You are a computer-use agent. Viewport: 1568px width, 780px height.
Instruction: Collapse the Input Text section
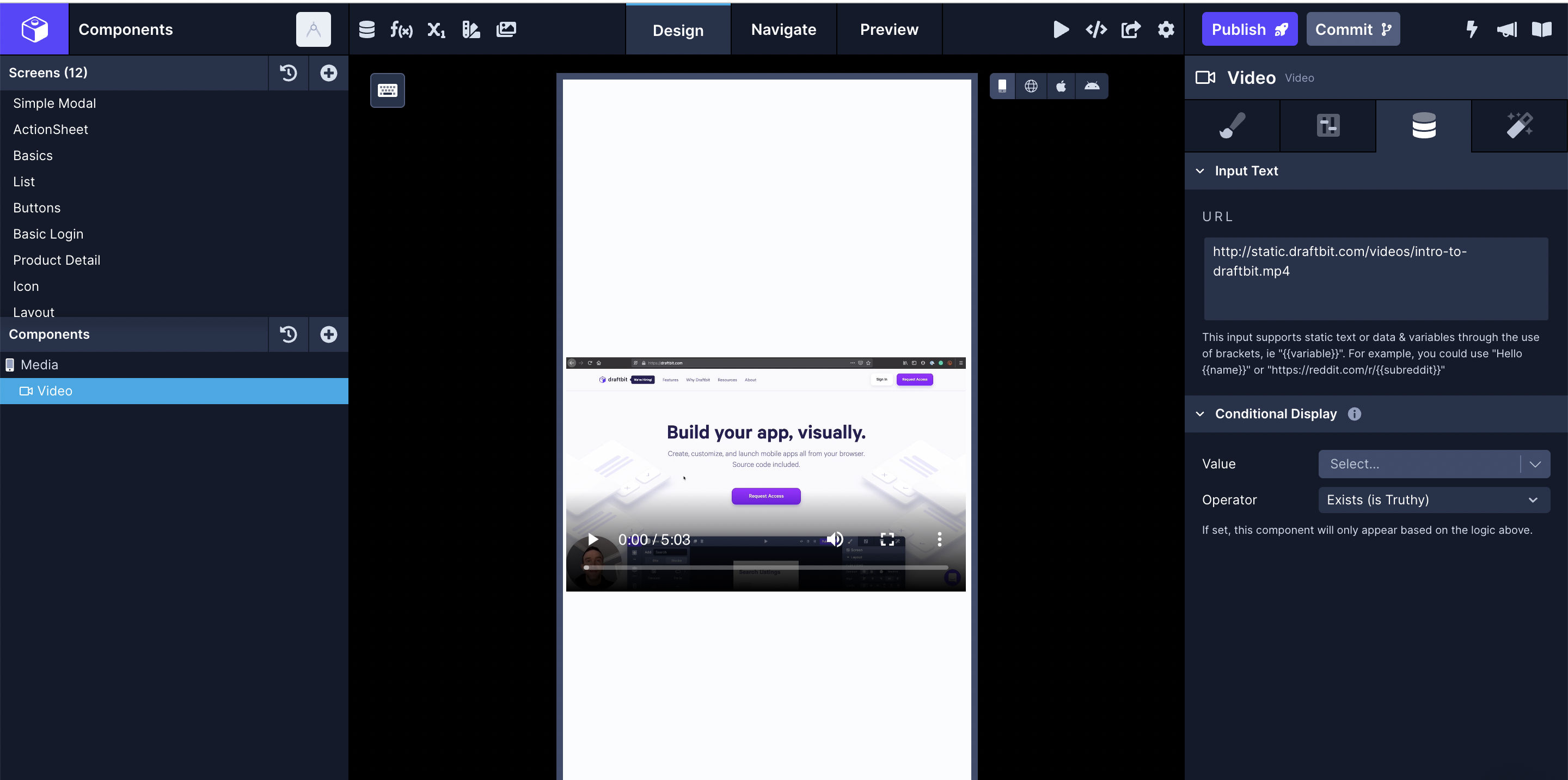click(x=1200, y=171)
